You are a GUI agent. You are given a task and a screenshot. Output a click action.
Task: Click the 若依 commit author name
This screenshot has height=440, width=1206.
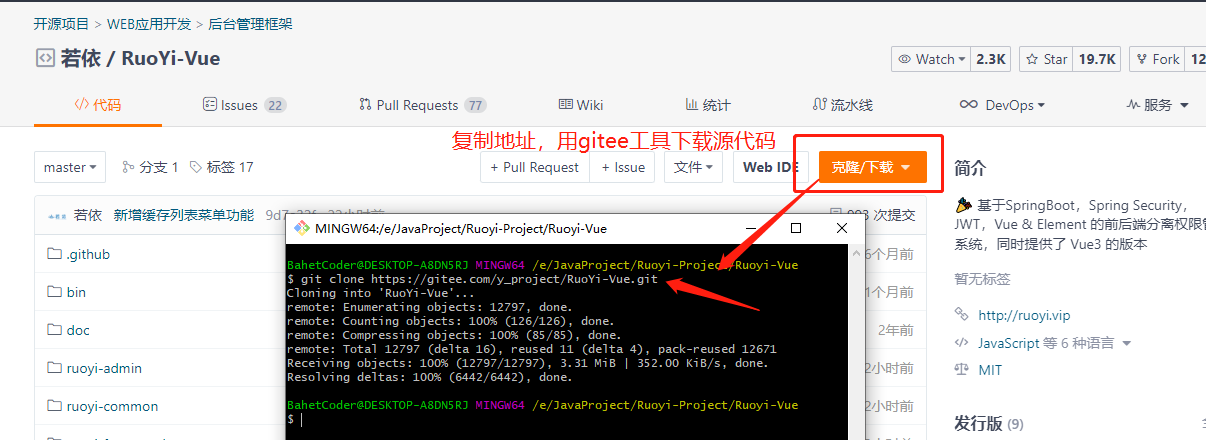88,215
